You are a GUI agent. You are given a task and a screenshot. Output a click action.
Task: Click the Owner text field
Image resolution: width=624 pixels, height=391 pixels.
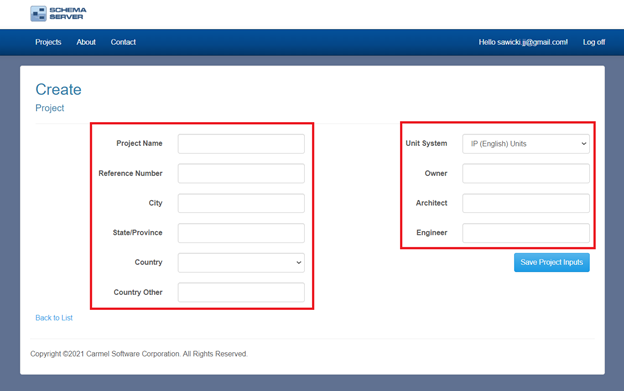526,173
